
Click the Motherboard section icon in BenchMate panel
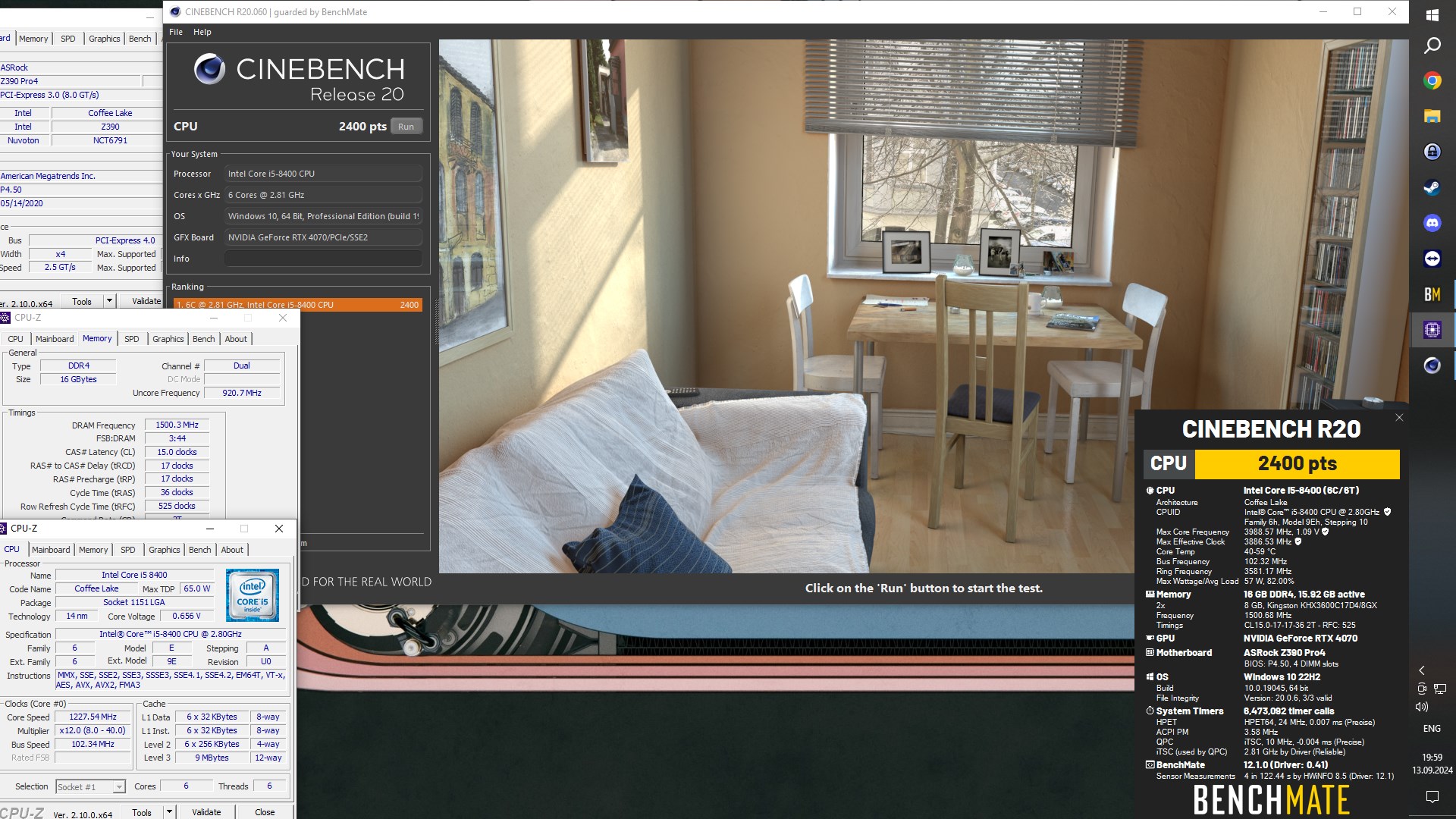point(1150,653)
